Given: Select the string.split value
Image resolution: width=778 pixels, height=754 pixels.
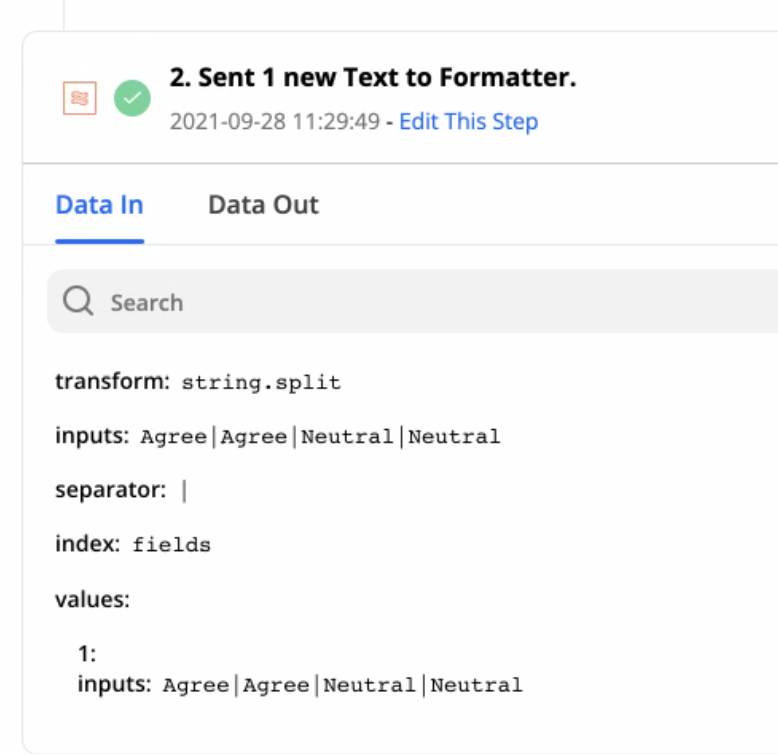Looking at the screenshot, I should [x=261, y=383].
